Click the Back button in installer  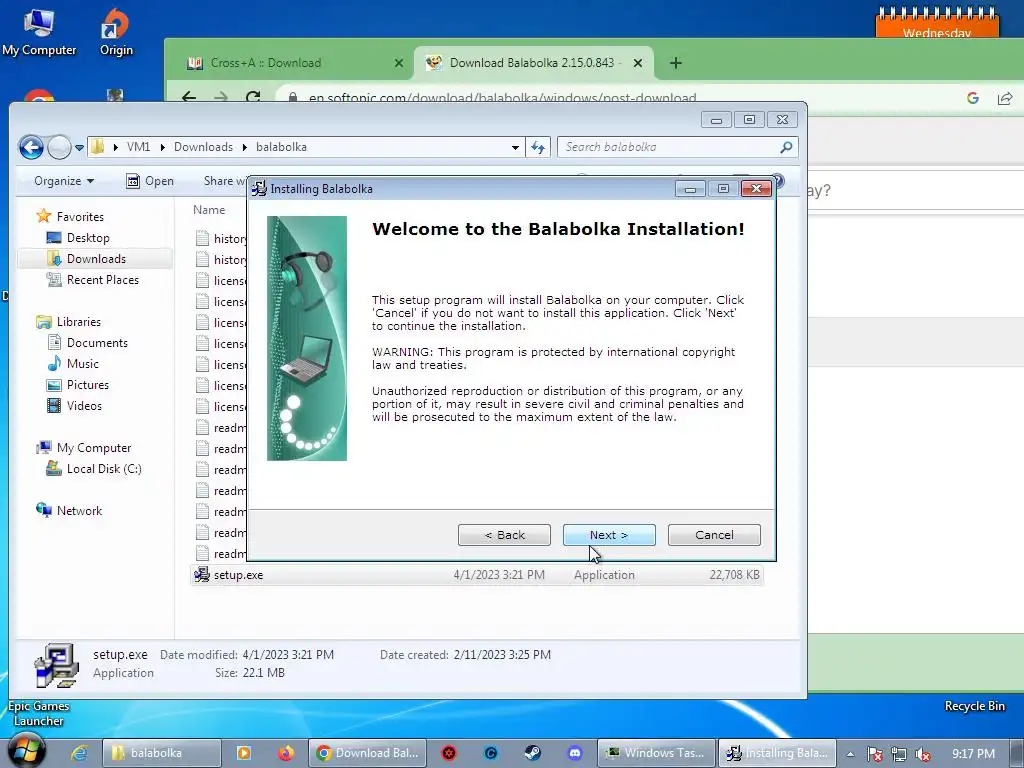pos(504,535)
